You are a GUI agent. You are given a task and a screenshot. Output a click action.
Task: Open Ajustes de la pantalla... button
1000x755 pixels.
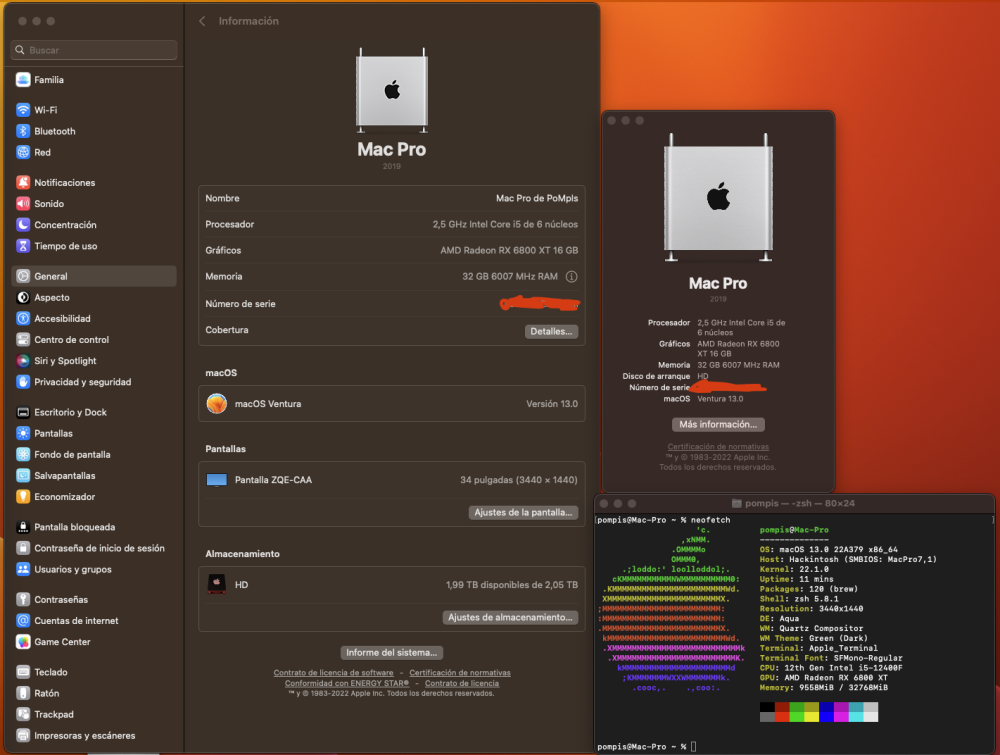pyautogui.click(x=523, y=512)
